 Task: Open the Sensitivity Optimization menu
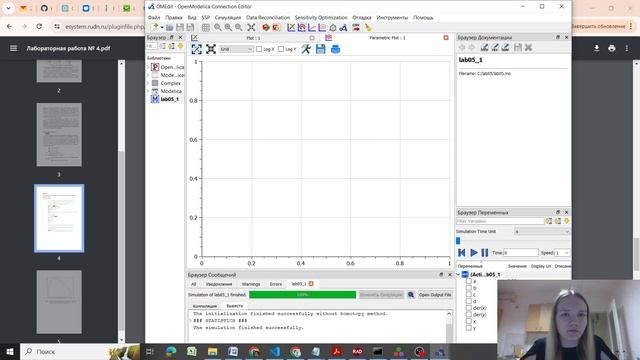tap(321, 18)
